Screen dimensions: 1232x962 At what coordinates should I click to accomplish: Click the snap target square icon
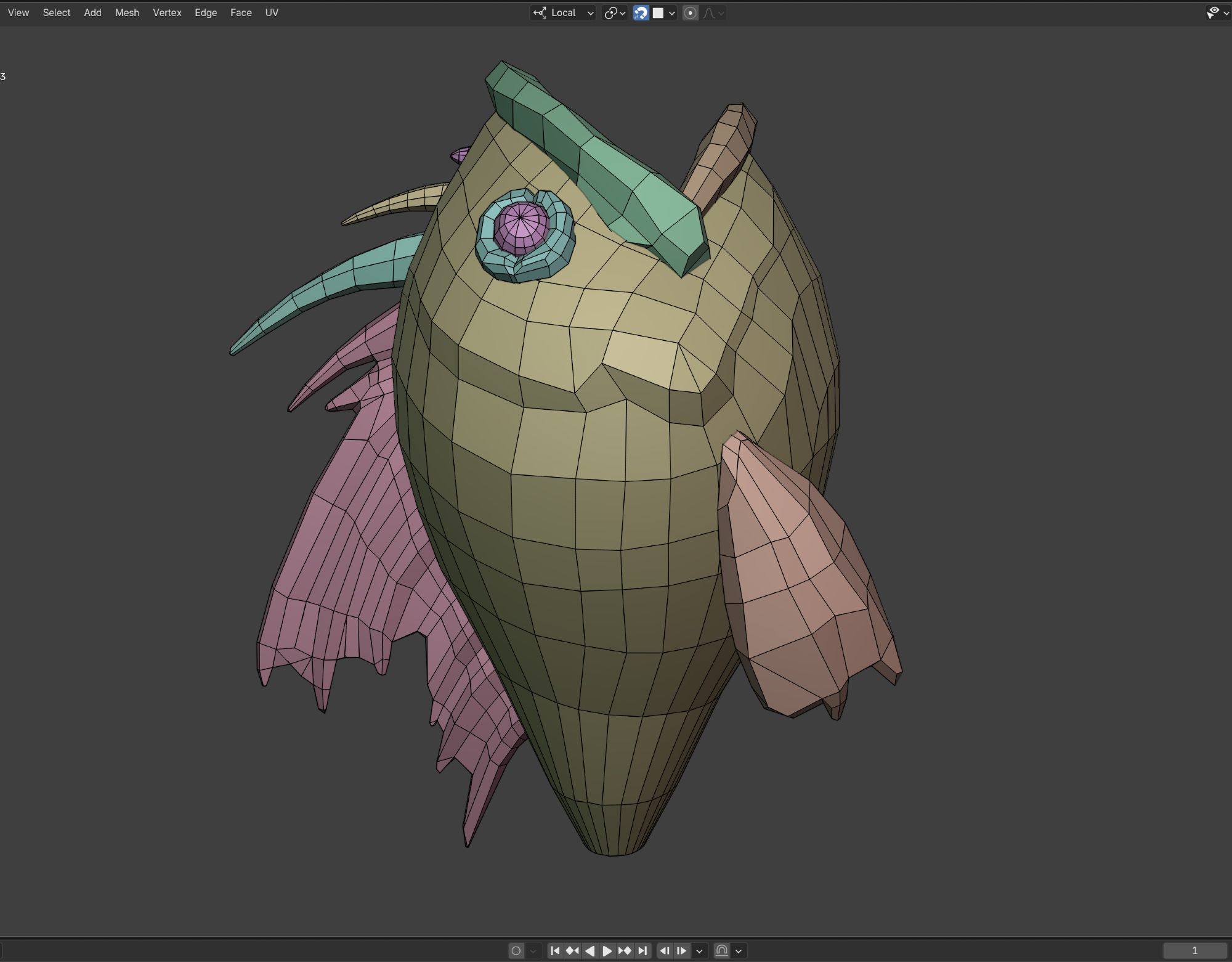[658, 13]
